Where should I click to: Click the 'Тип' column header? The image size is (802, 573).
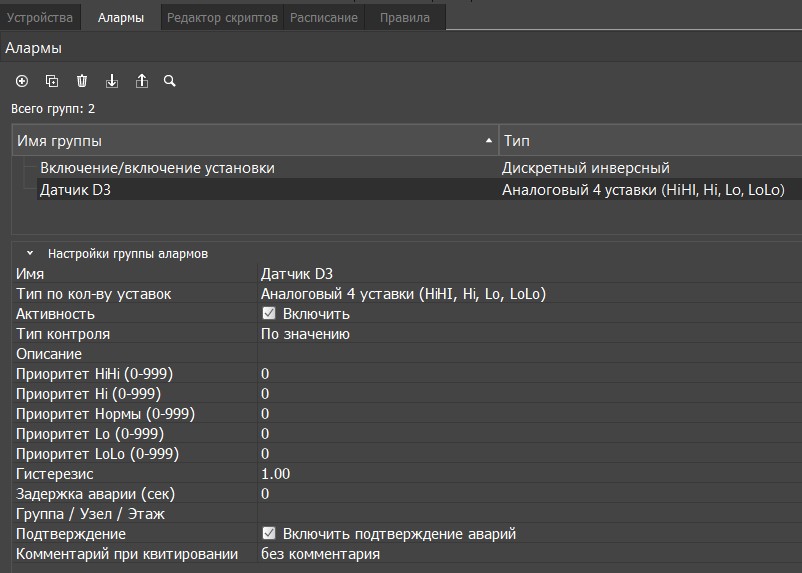(650, 141)
